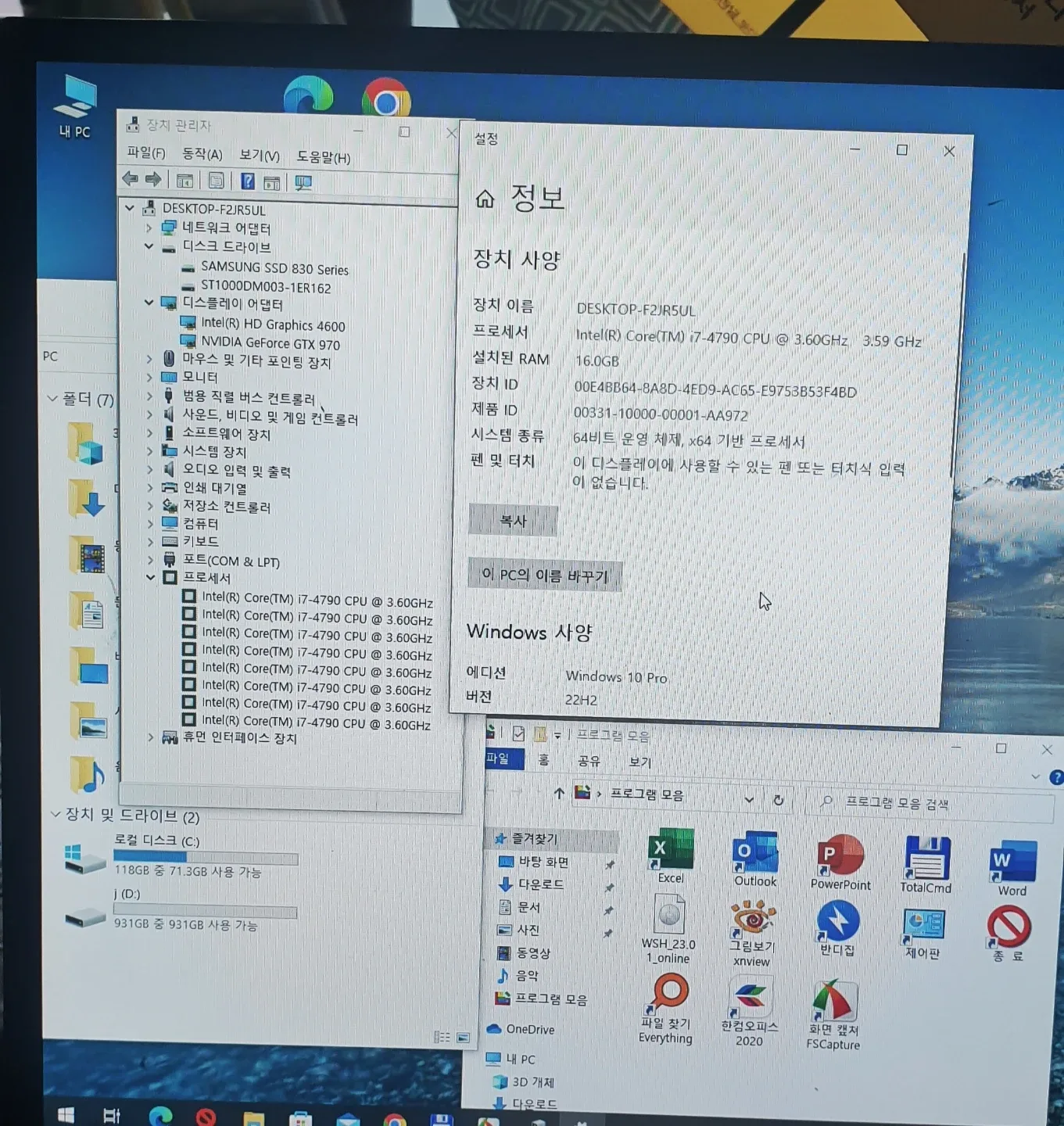The width and height of the screenshot is (1064, 1126).
Task: Select NVIDIA GeForce GTX 970 entry
Action: [x=270, y=343]
